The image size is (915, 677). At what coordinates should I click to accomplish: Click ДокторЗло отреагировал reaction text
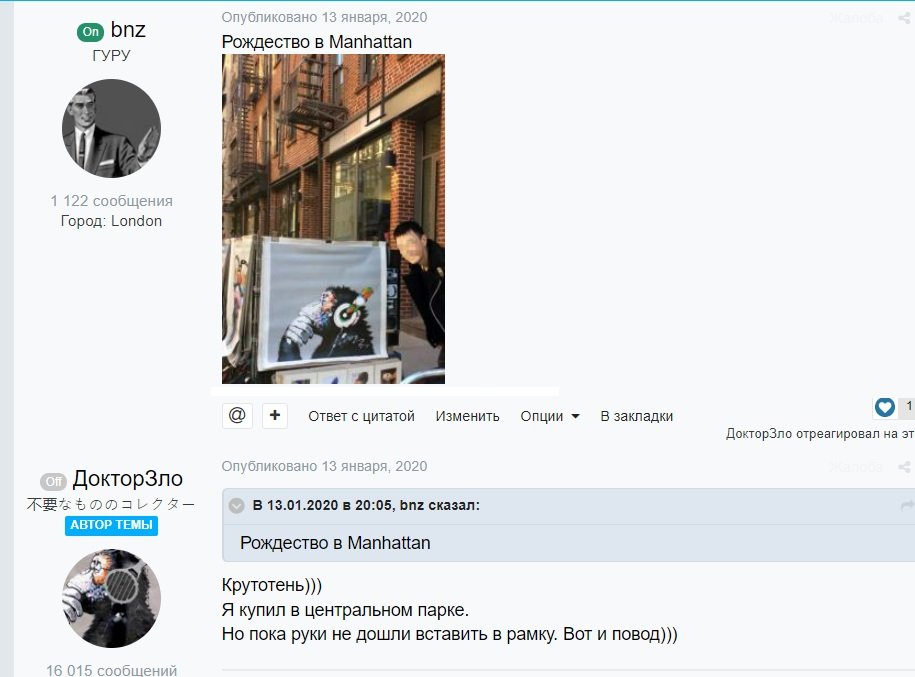(820, 434)
